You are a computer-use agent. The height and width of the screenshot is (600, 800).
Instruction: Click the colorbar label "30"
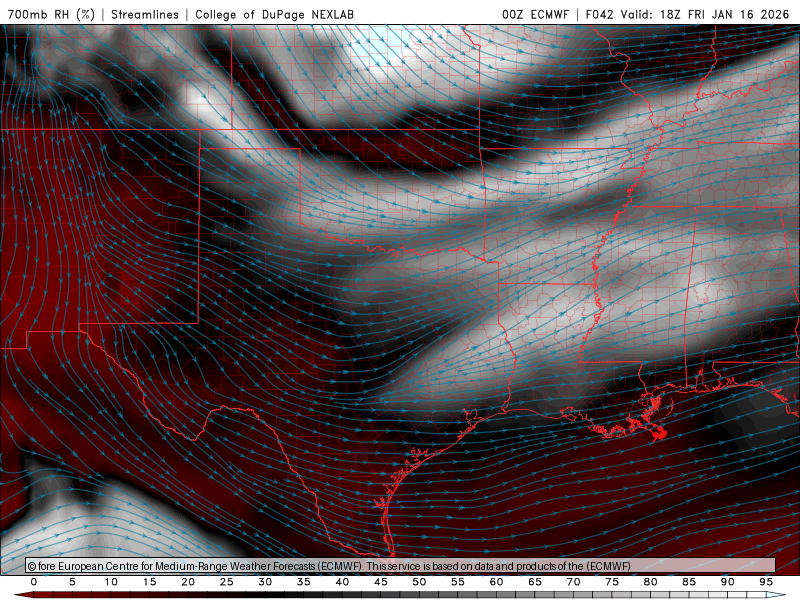point(265,582)
